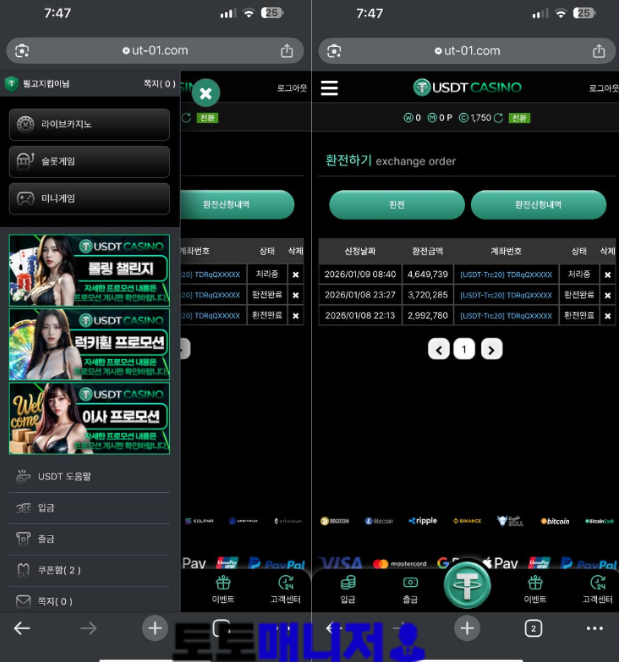Viewport: 619px width, 662px height.
Task: Go to previous page with left arrow
Action: pos(438,349)
